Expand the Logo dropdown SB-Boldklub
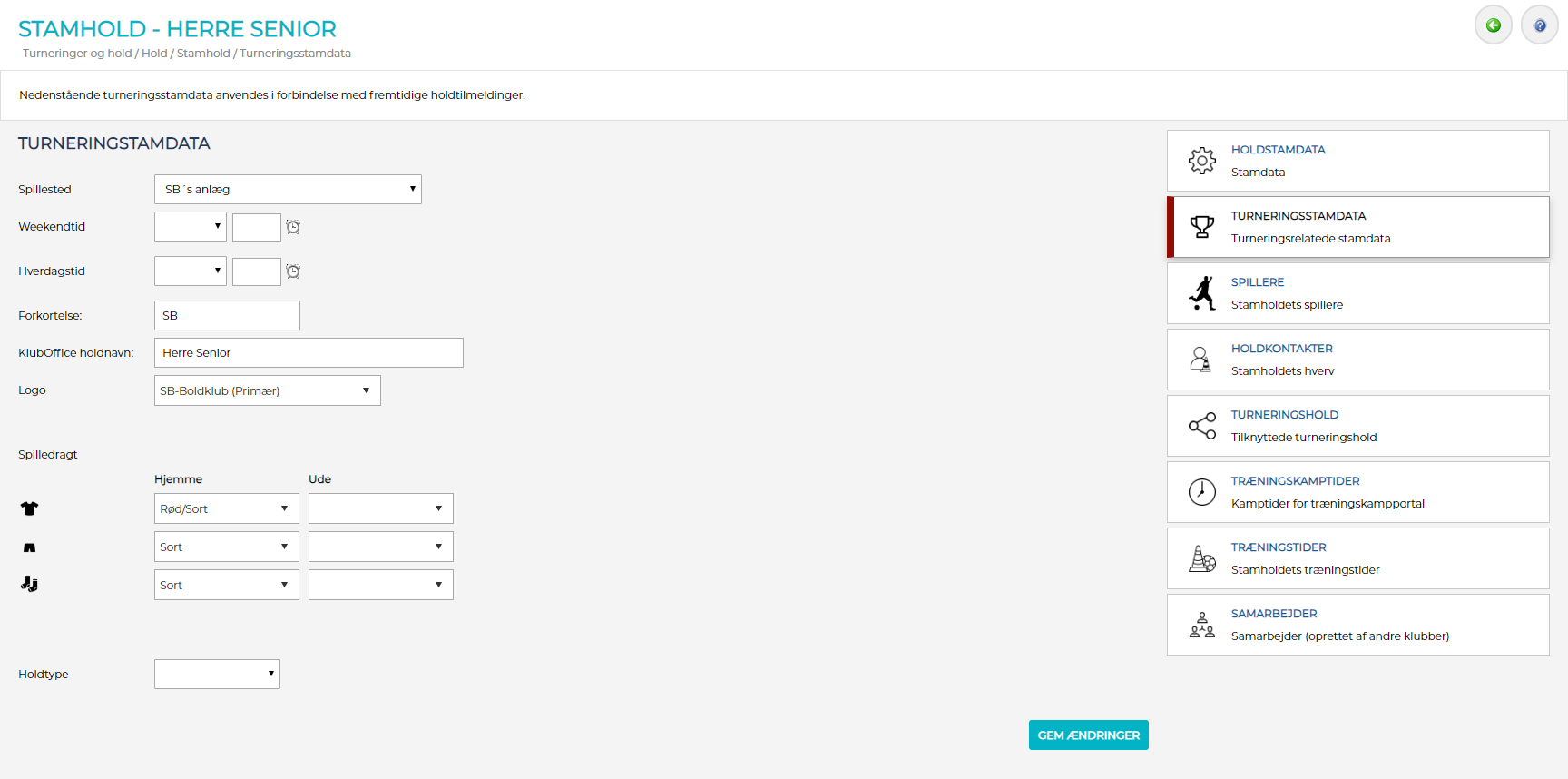The image size is (1568, 779). point(267,390)
